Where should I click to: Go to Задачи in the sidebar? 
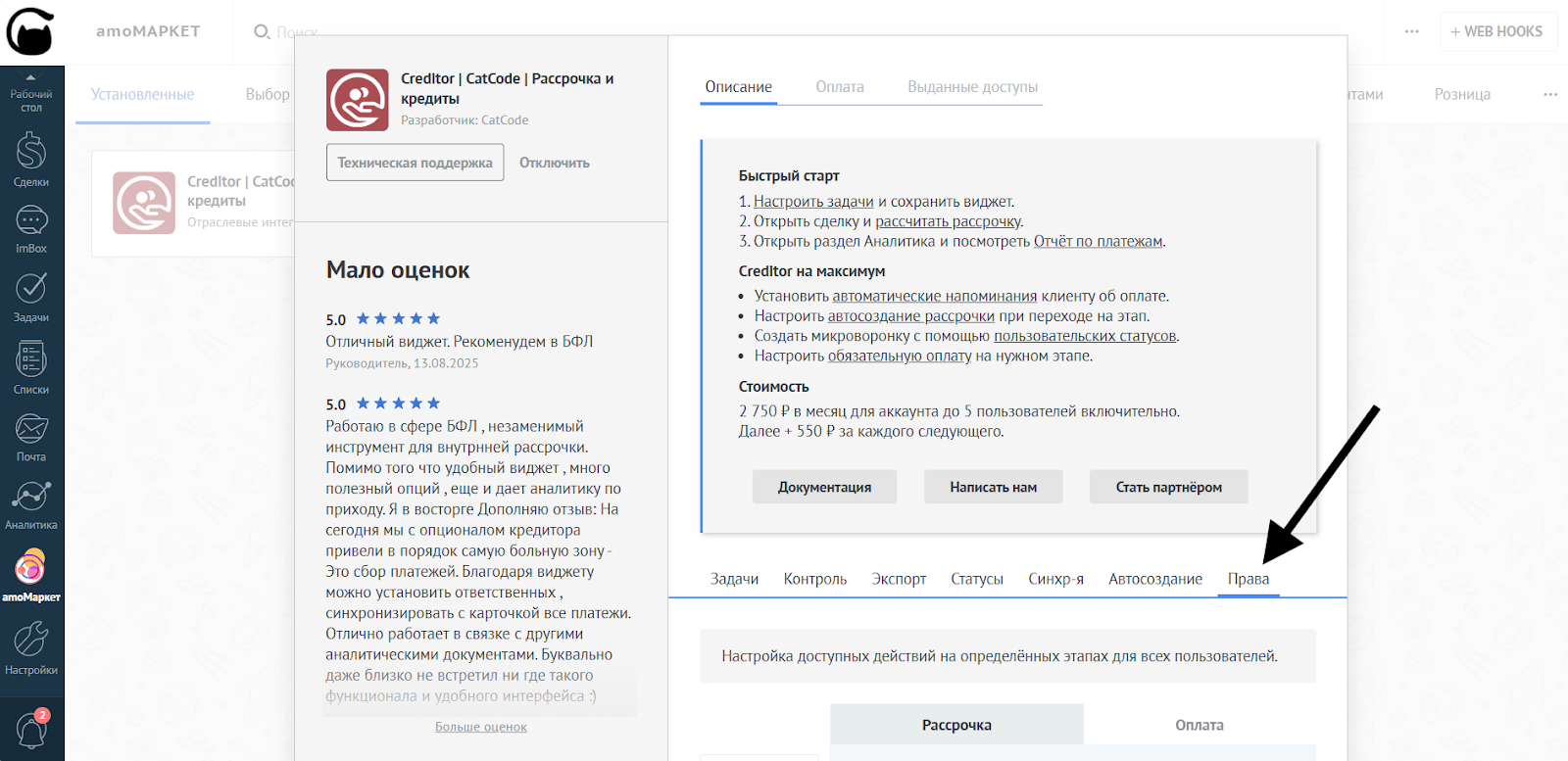tap(31, 296)
